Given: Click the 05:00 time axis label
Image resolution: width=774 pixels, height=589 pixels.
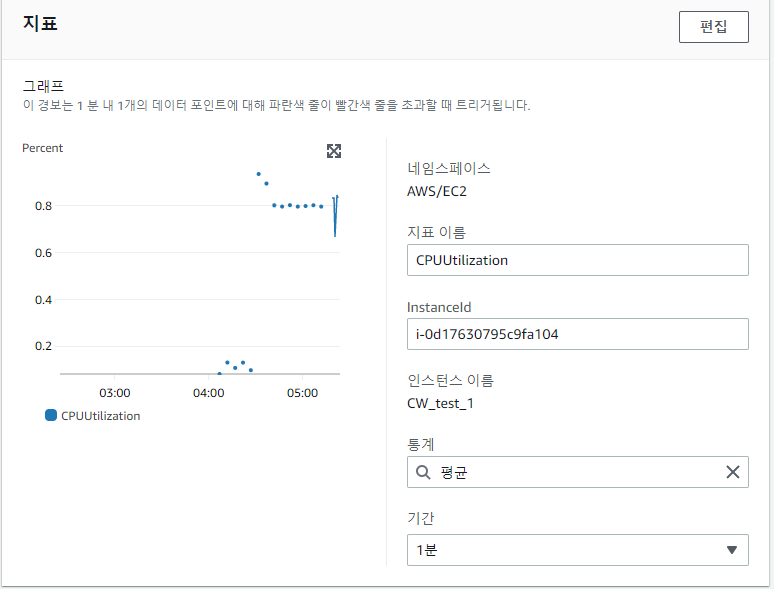Looking at the screenshot, I should (x=302, y=393).
